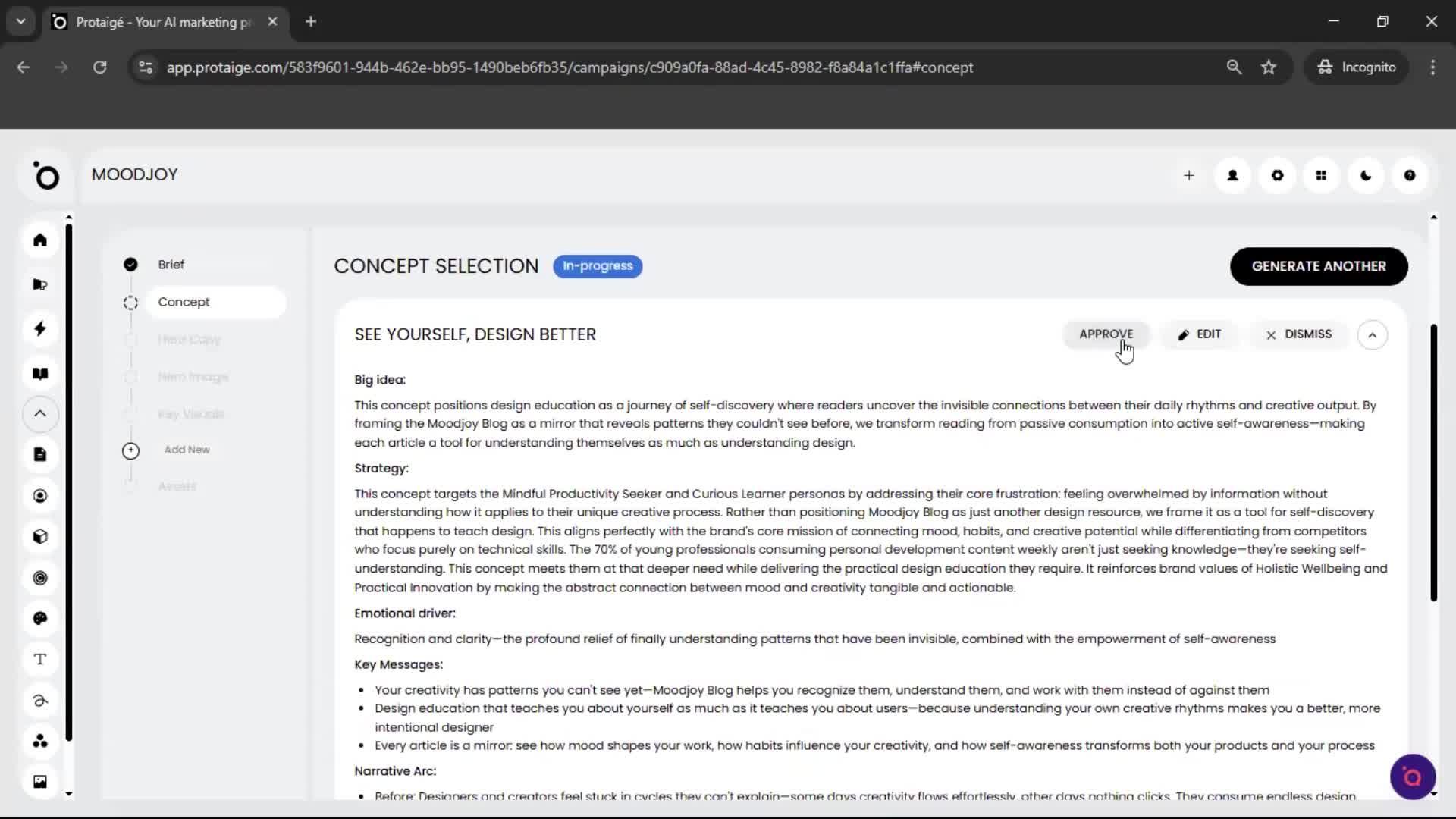Toggle dark mode moon icon
The image size is (1456, 819).
pyautogui.click(x=1366, y=175)
